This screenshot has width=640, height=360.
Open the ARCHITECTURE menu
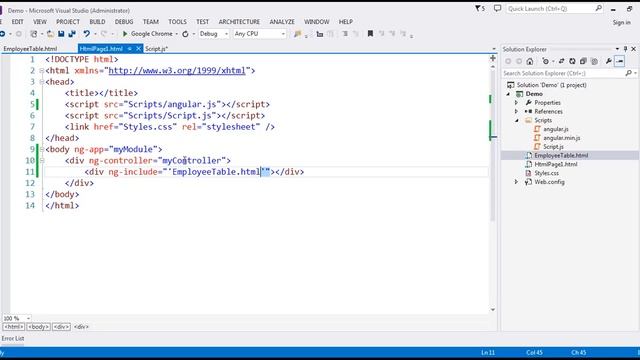239,22
